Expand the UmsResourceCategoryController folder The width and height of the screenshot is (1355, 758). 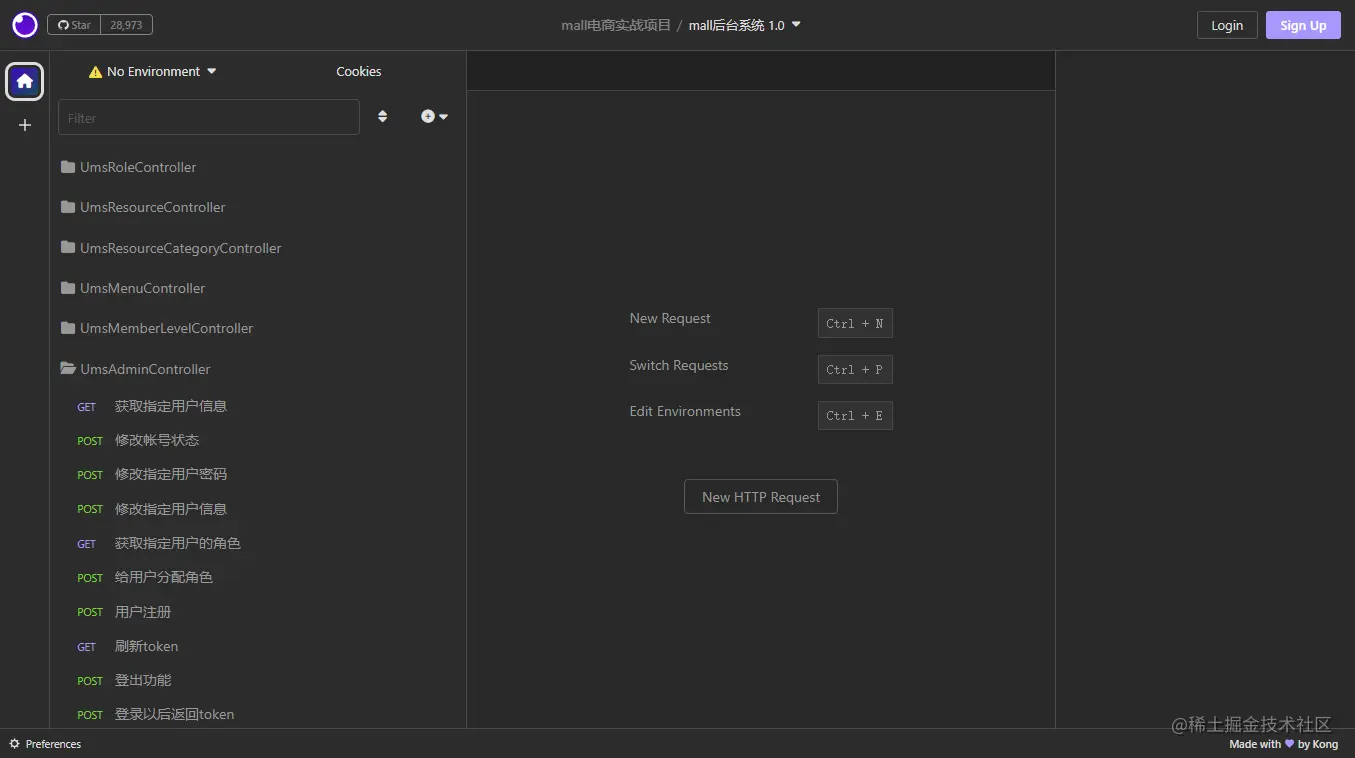(x=258, y=248)
